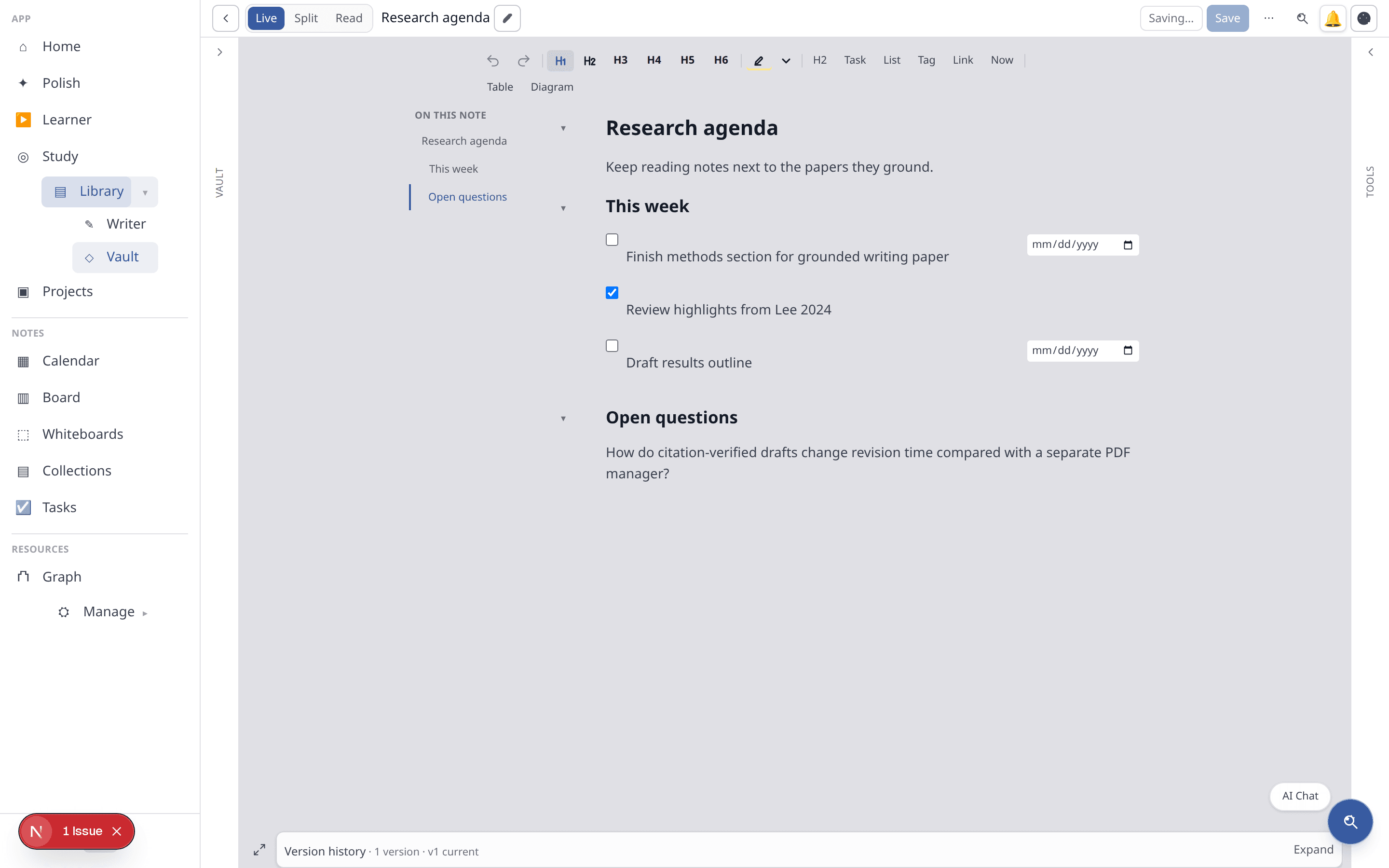Click the back arrow button in top bar

point(226,18)
